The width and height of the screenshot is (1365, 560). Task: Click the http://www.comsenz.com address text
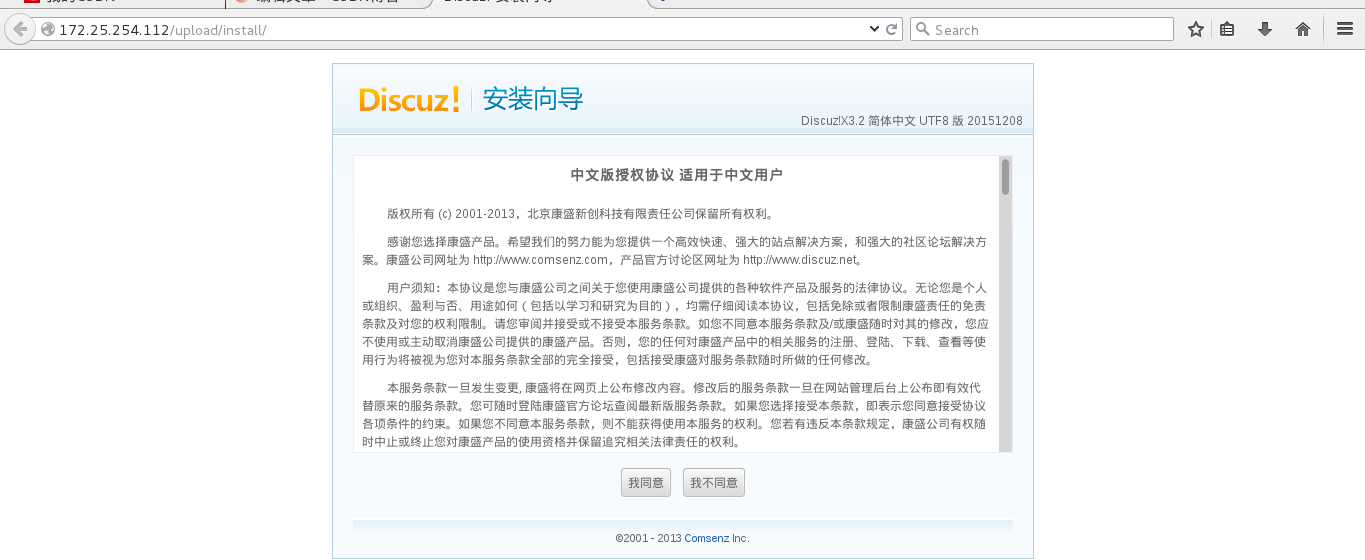pyautogui.click(x=541, y=260)
